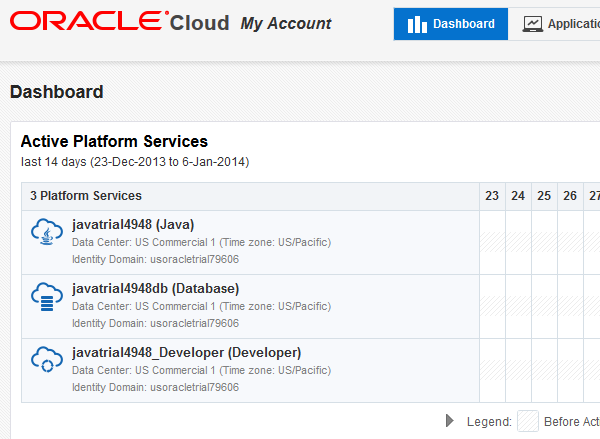Click Identity Domain text under javatrial4948 (Java)
This screenshot has width=600, height=439.
pos(155,259)
